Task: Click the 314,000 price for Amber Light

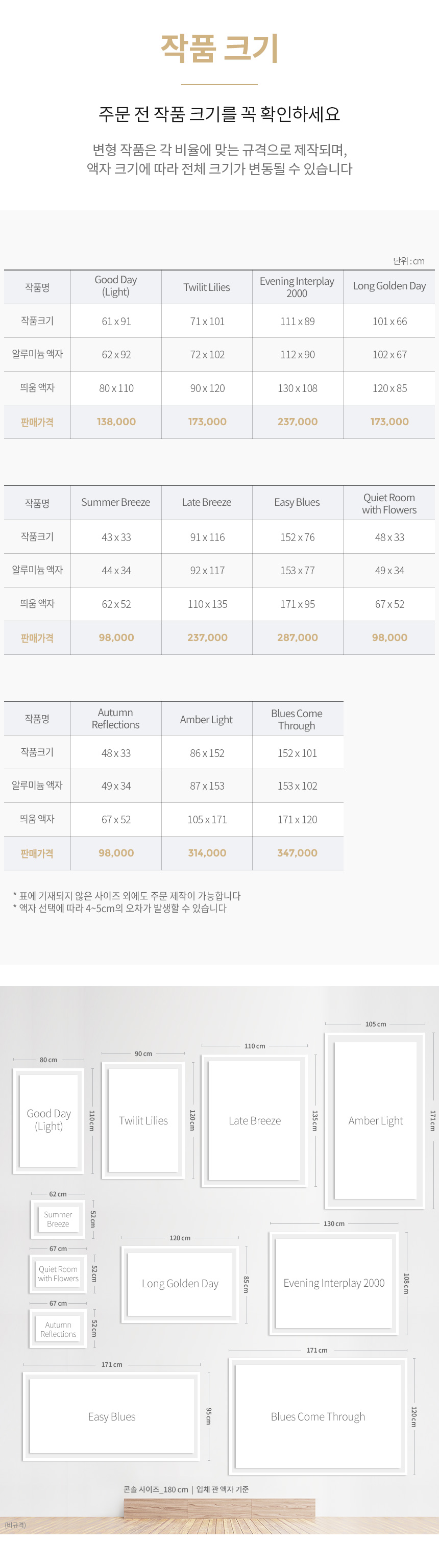Action: (x=207, y=853)
